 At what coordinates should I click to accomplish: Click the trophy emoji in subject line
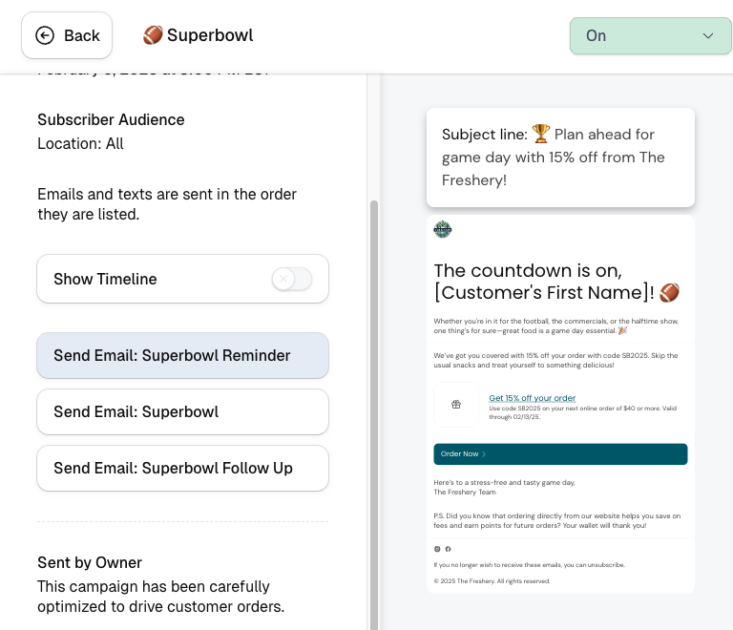tap(541, 134)
